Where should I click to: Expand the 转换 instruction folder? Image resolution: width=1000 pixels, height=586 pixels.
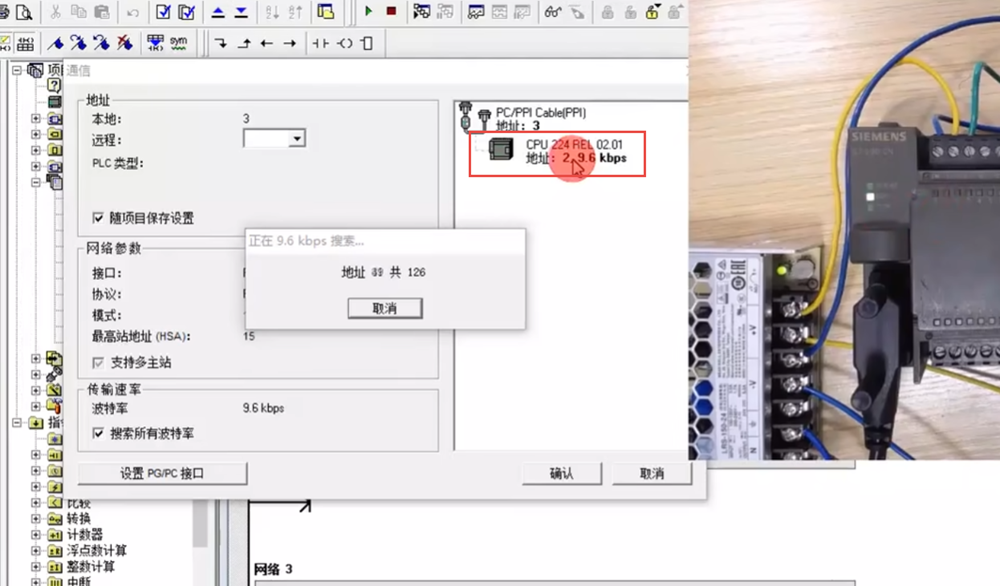[x=36, y=518]
